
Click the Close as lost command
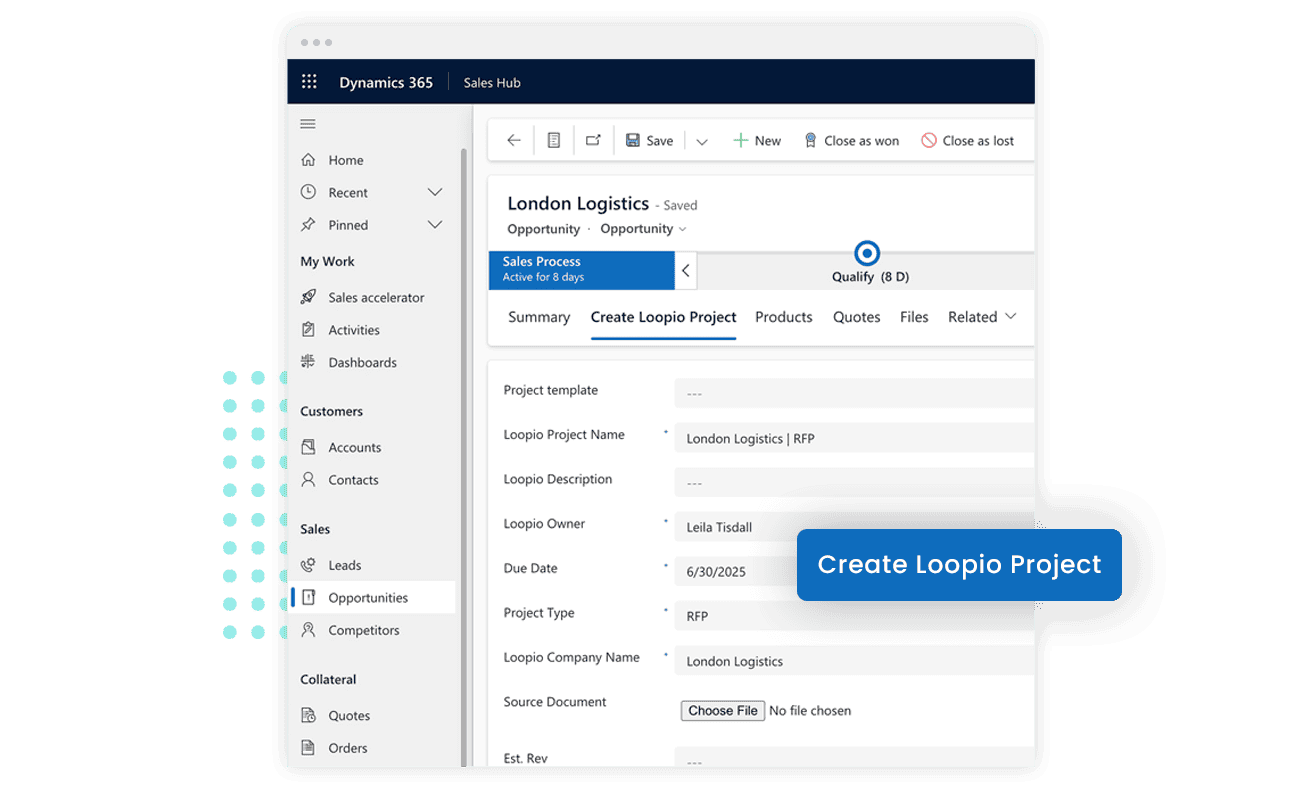coord(967,141)
